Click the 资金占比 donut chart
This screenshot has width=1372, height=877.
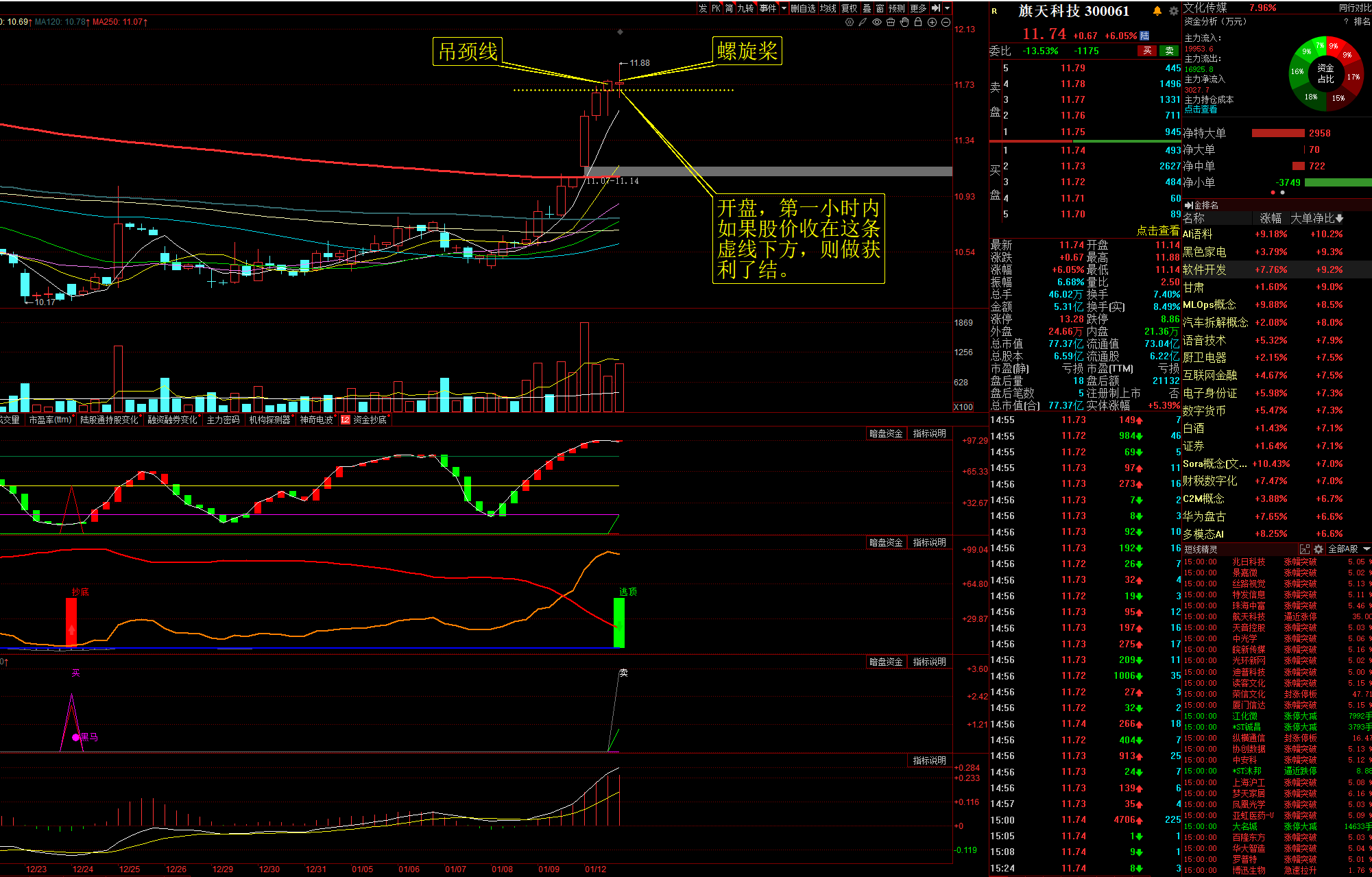(x=1325, y=74)
